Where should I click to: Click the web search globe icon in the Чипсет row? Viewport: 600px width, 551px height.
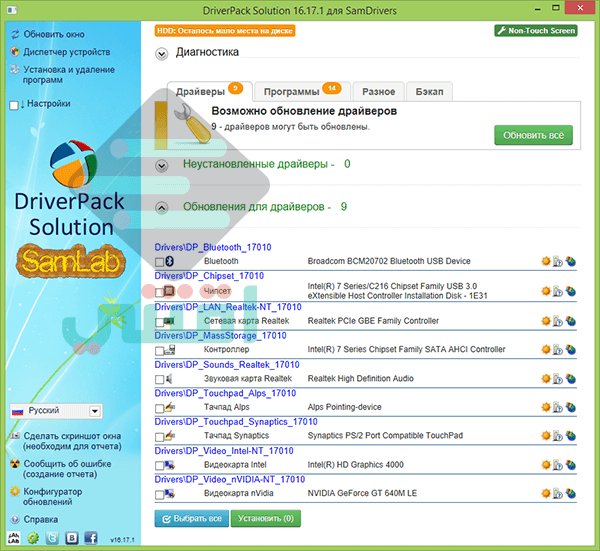(571, 291)
